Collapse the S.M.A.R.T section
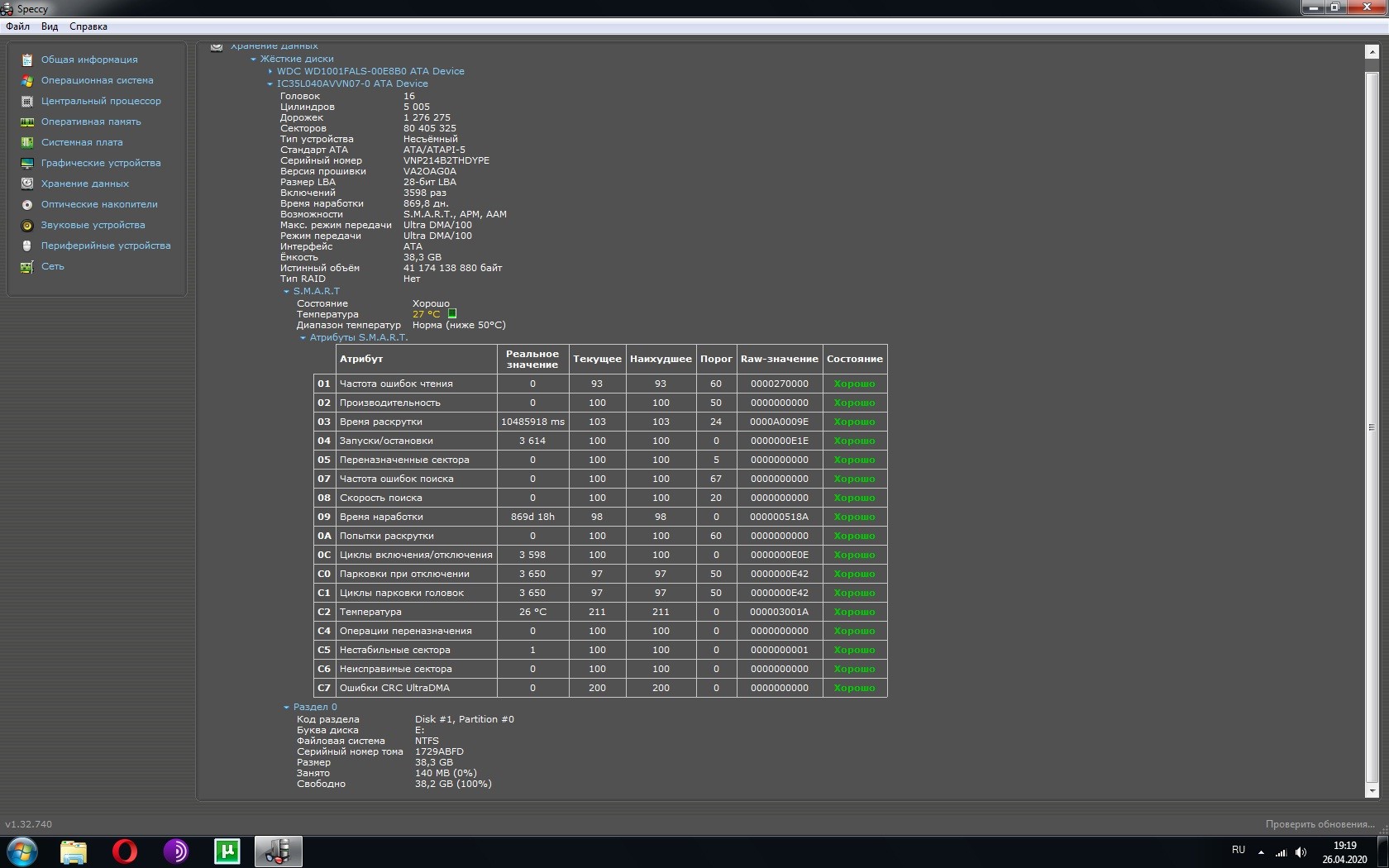The height and width of the screenshot is (868, 1389). click(x=287, y=291)
